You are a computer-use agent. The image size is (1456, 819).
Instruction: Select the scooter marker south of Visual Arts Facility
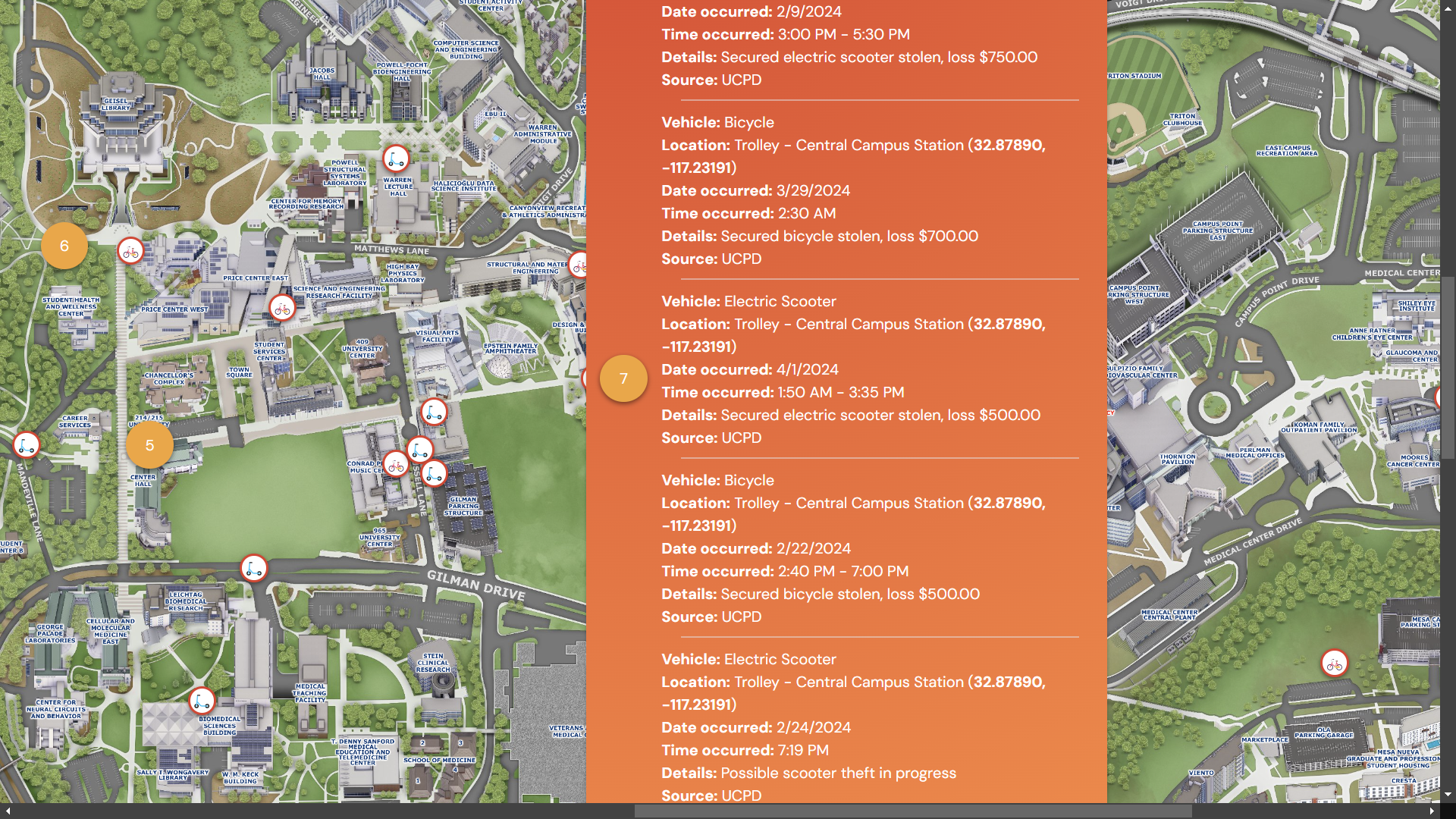tap(434, 413)
